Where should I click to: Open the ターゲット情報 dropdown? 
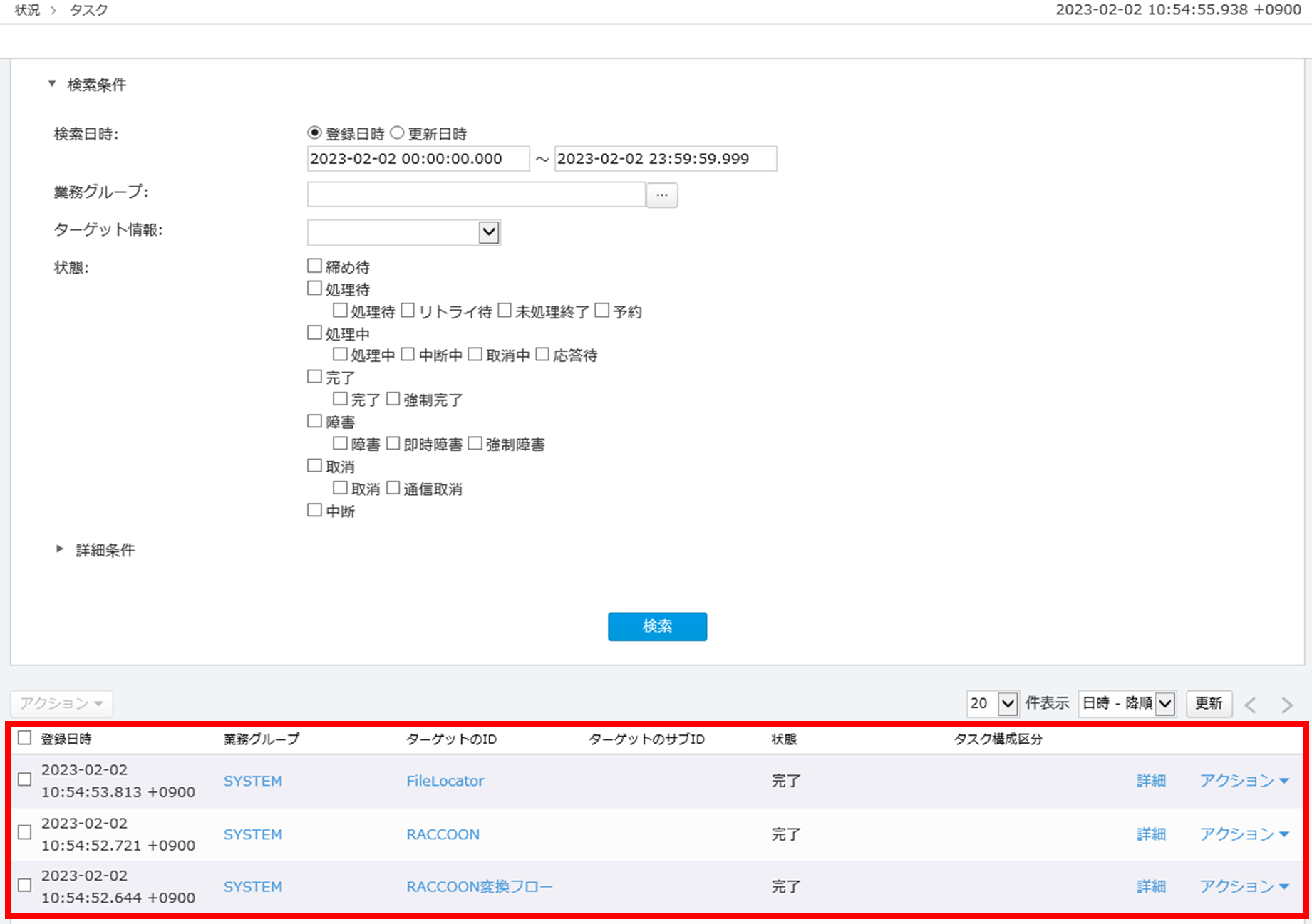tap(404, 232)
